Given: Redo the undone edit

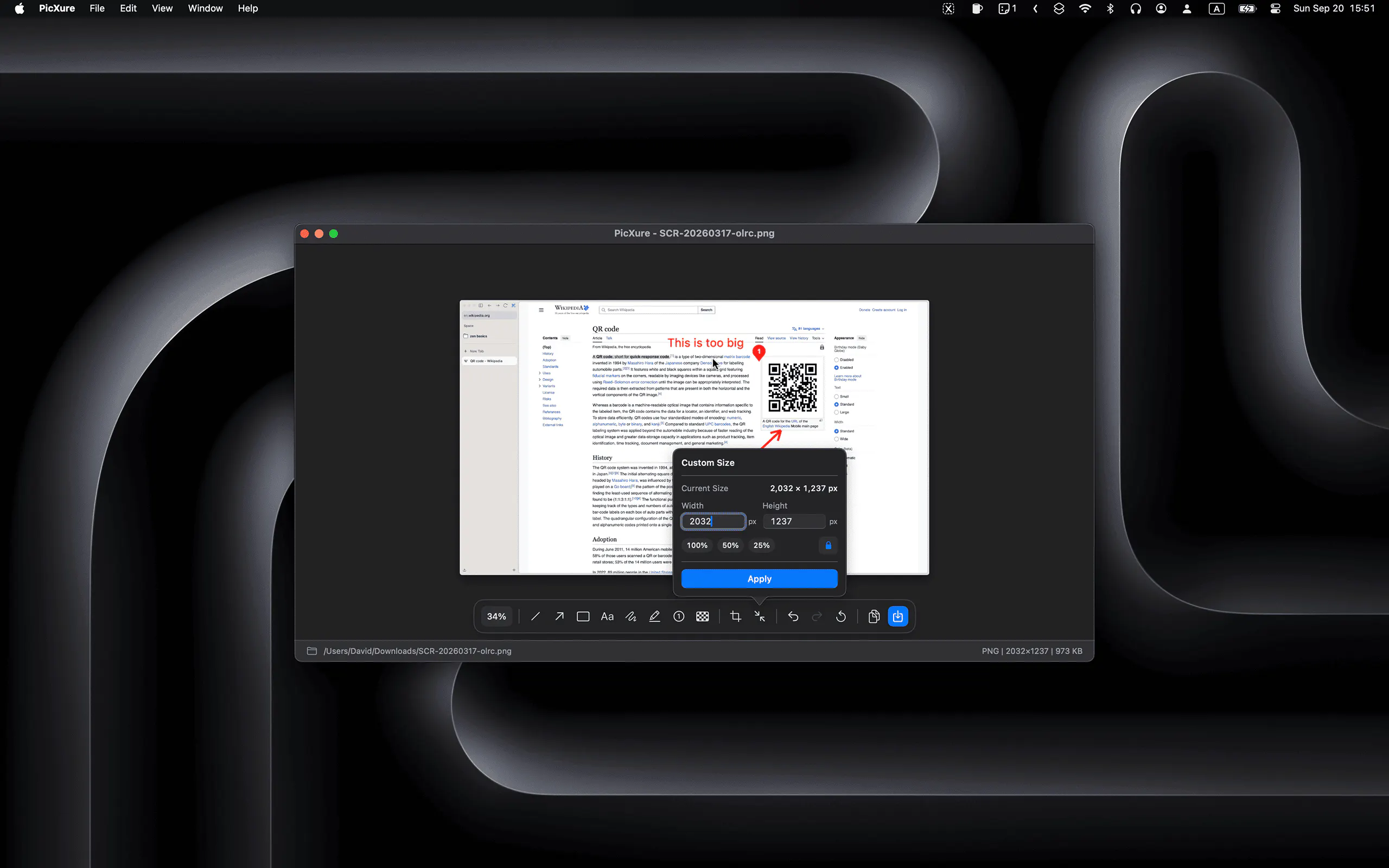Looking at the screenshot, I should coord(817,617).
